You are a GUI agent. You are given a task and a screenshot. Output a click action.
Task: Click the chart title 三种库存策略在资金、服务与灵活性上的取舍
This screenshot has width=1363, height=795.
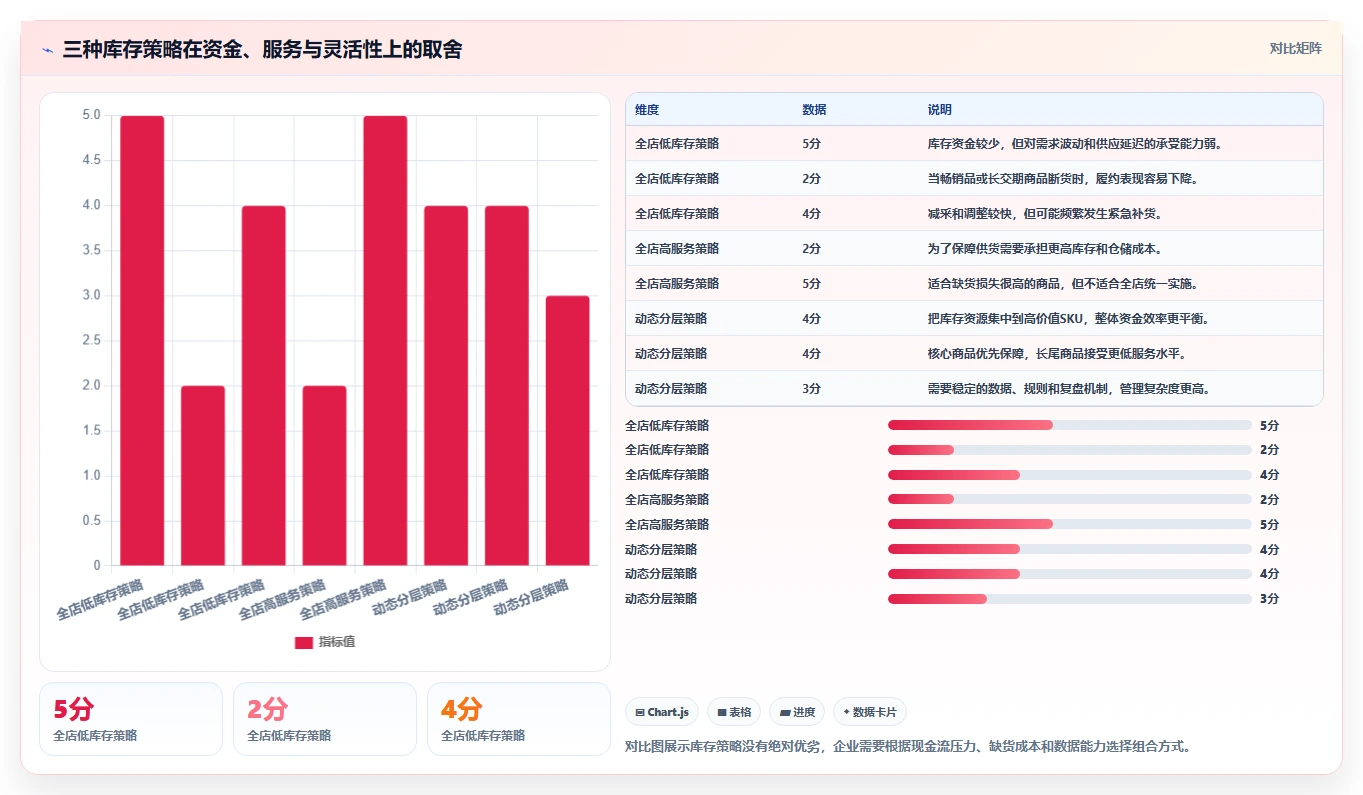tap(262, 50)
